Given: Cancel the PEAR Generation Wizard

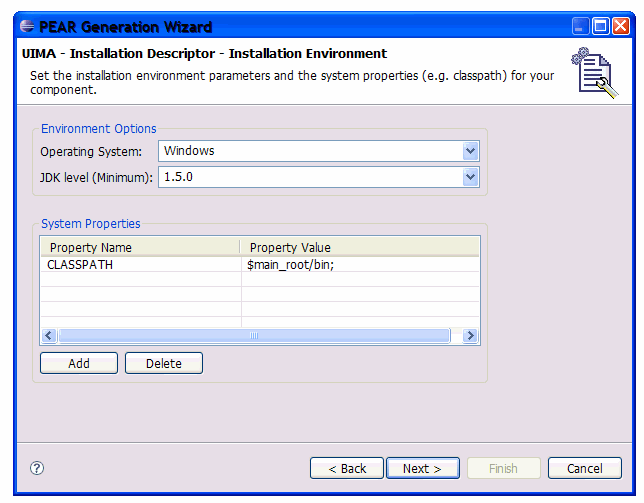Looking at the screenshot, I should click(x=584, y=468).
